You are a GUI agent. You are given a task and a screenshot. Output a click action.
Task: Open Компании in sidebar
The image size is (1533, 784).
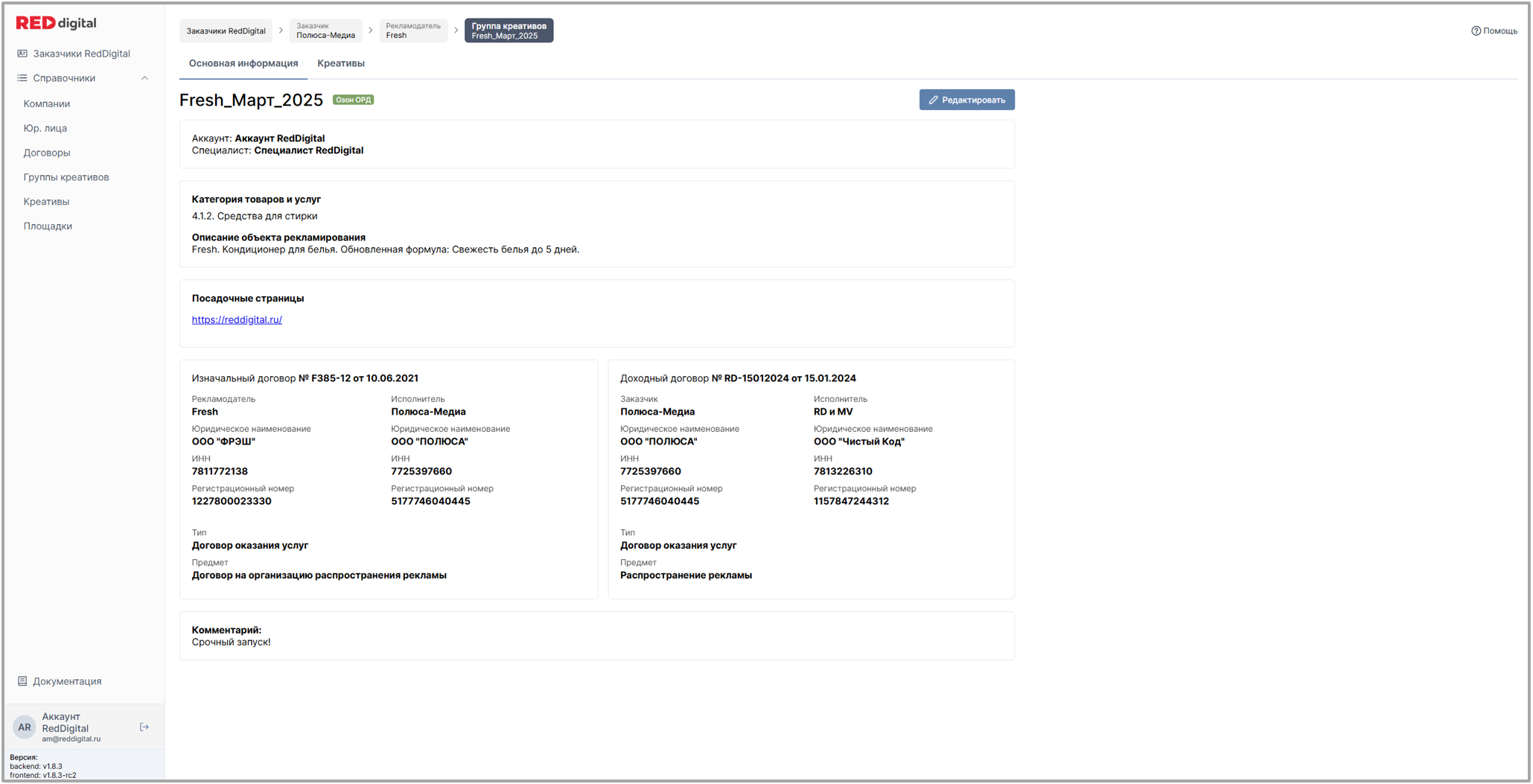[x=46, y=103]
